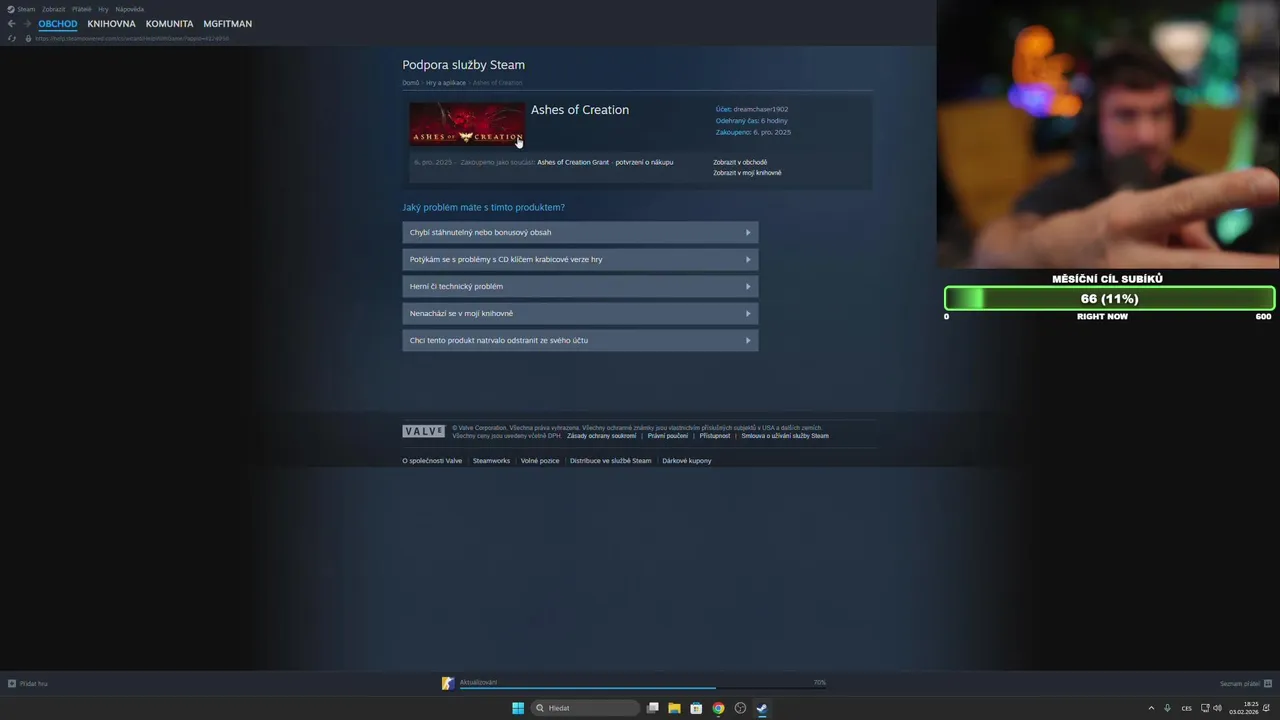Click the taskbar Hledat search box
Screen dimensions: 1280x720
tap(586, 708)
